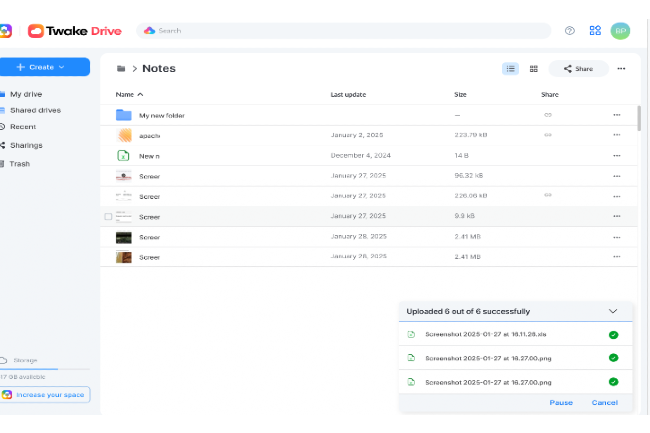The width and height of the screenshot is (650, 433).
Task: Collapse the upload status panel chevron
Action: tap(613, 311)
